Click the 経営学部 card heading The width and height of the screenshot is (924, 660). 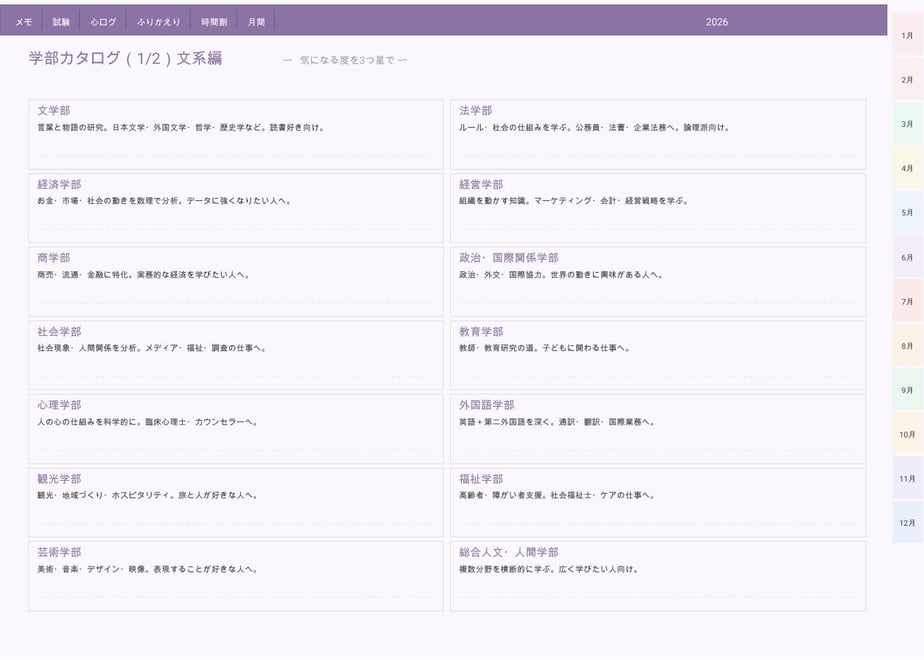point(481,184)
